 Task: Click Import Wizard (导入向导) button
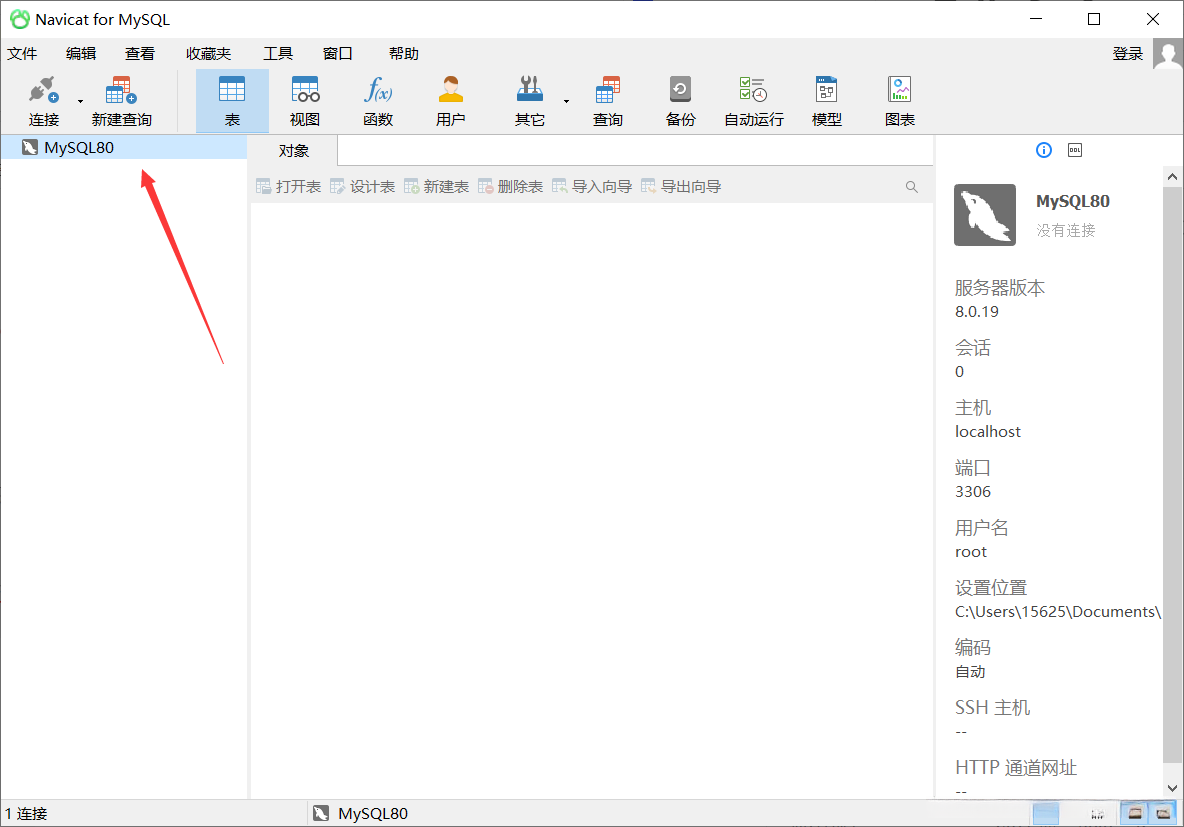[x=592, y=187]
